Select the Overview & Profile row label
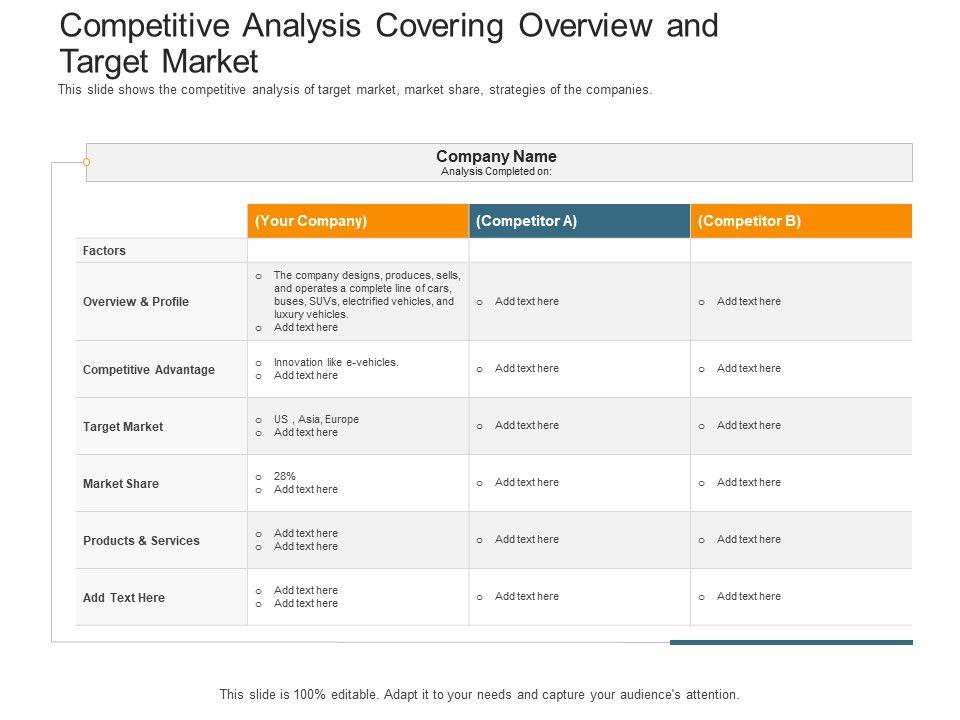 (136, 302)
